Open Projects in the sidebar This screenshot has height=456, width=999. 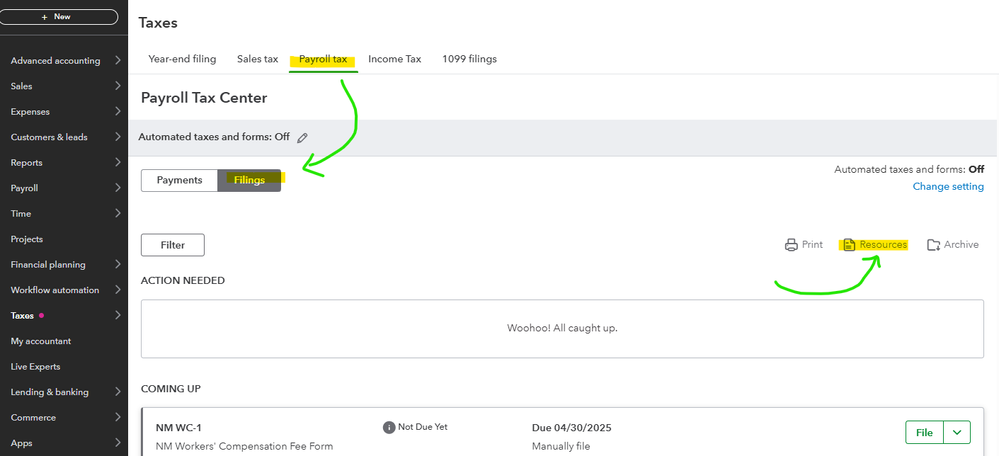(27, 239)
